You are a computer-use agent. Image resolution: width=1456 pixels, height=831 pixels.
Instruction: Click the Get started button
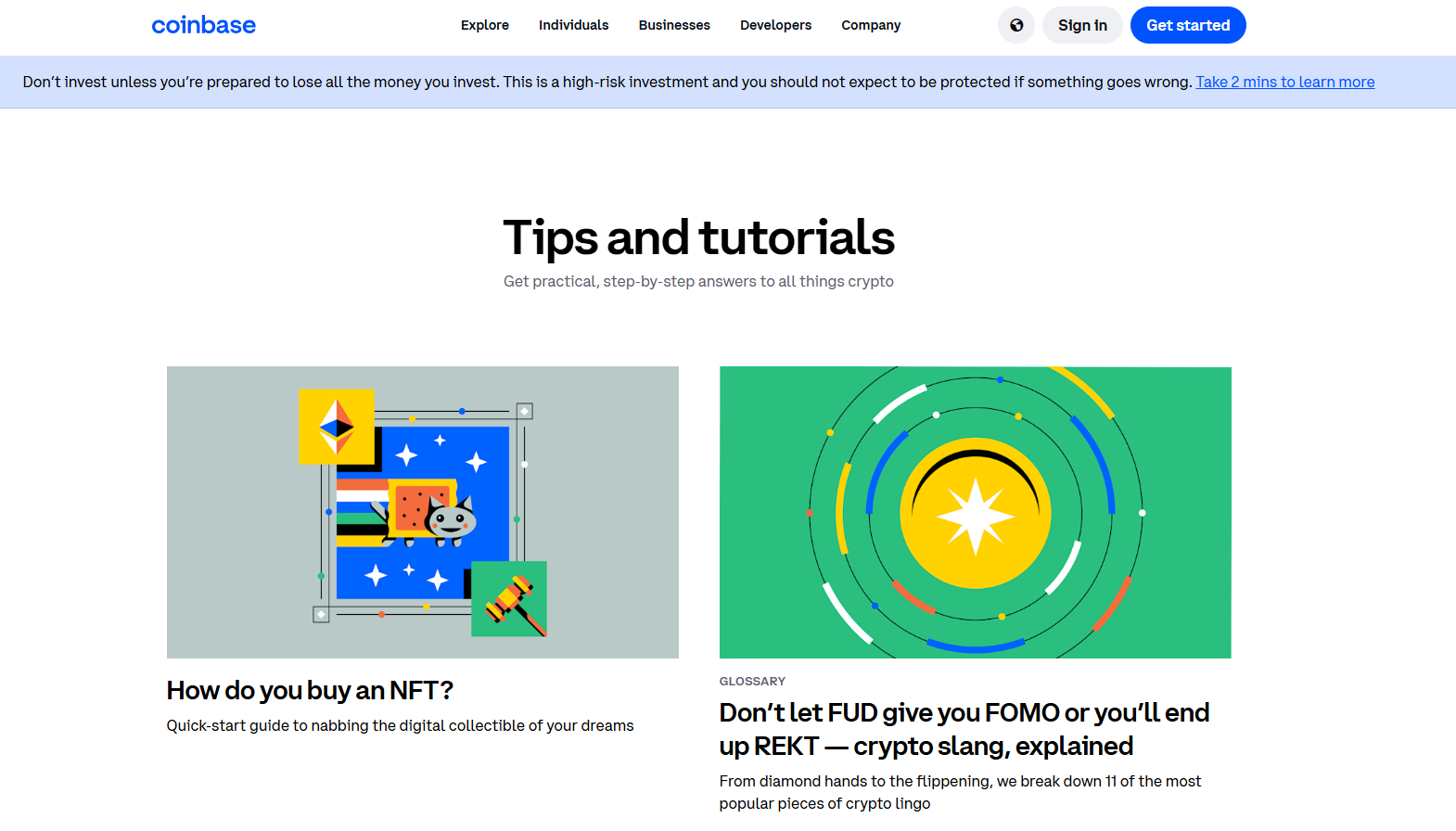[x=1188, y=25]
